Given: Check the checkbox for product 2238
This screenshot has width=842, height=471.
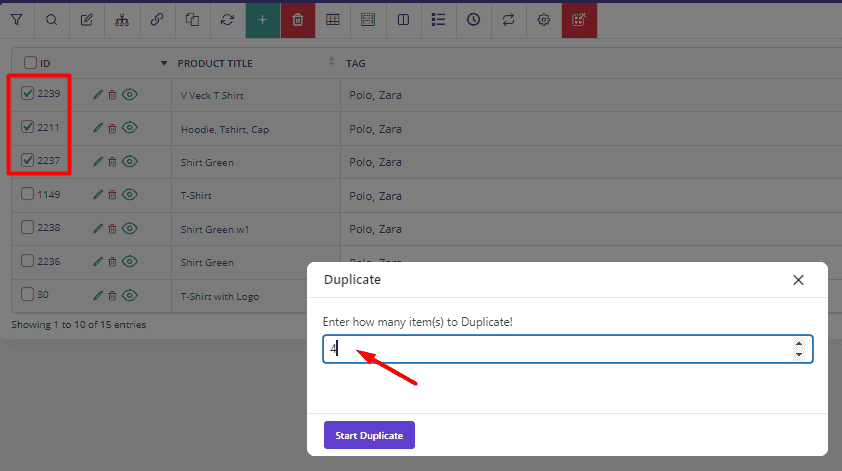Looking at the screenshot, I should pyautogui.click(x=27, y=227).
